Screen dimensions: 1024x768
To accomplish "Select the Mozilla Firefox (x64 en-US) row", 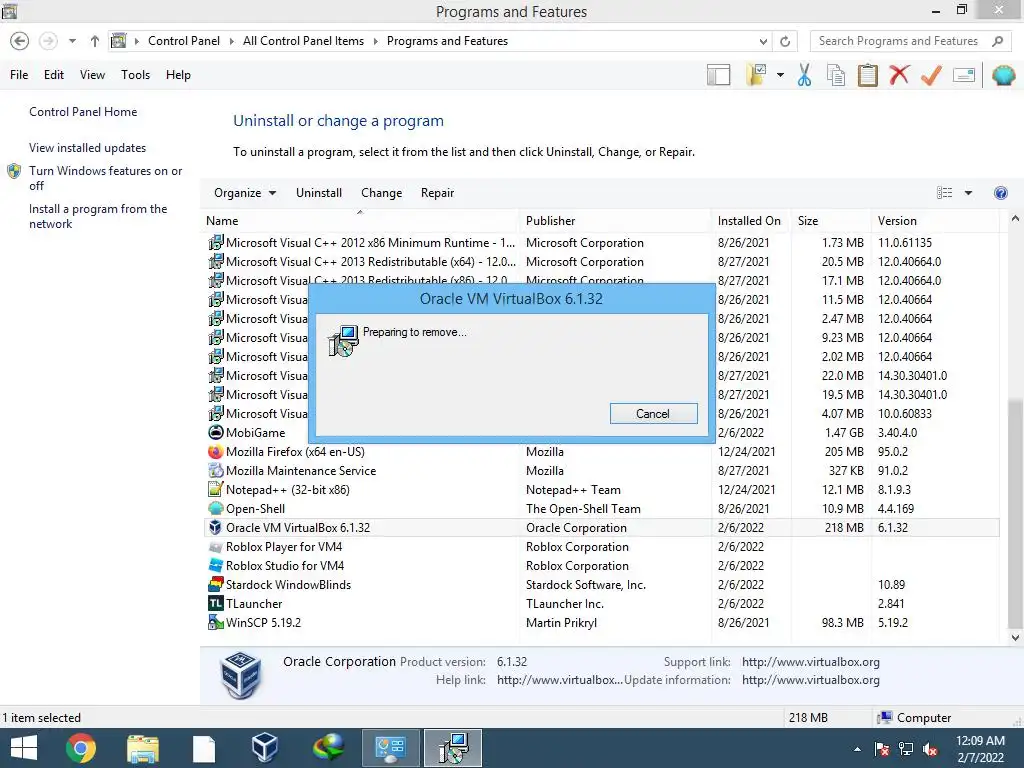I will tap(602, 452).
